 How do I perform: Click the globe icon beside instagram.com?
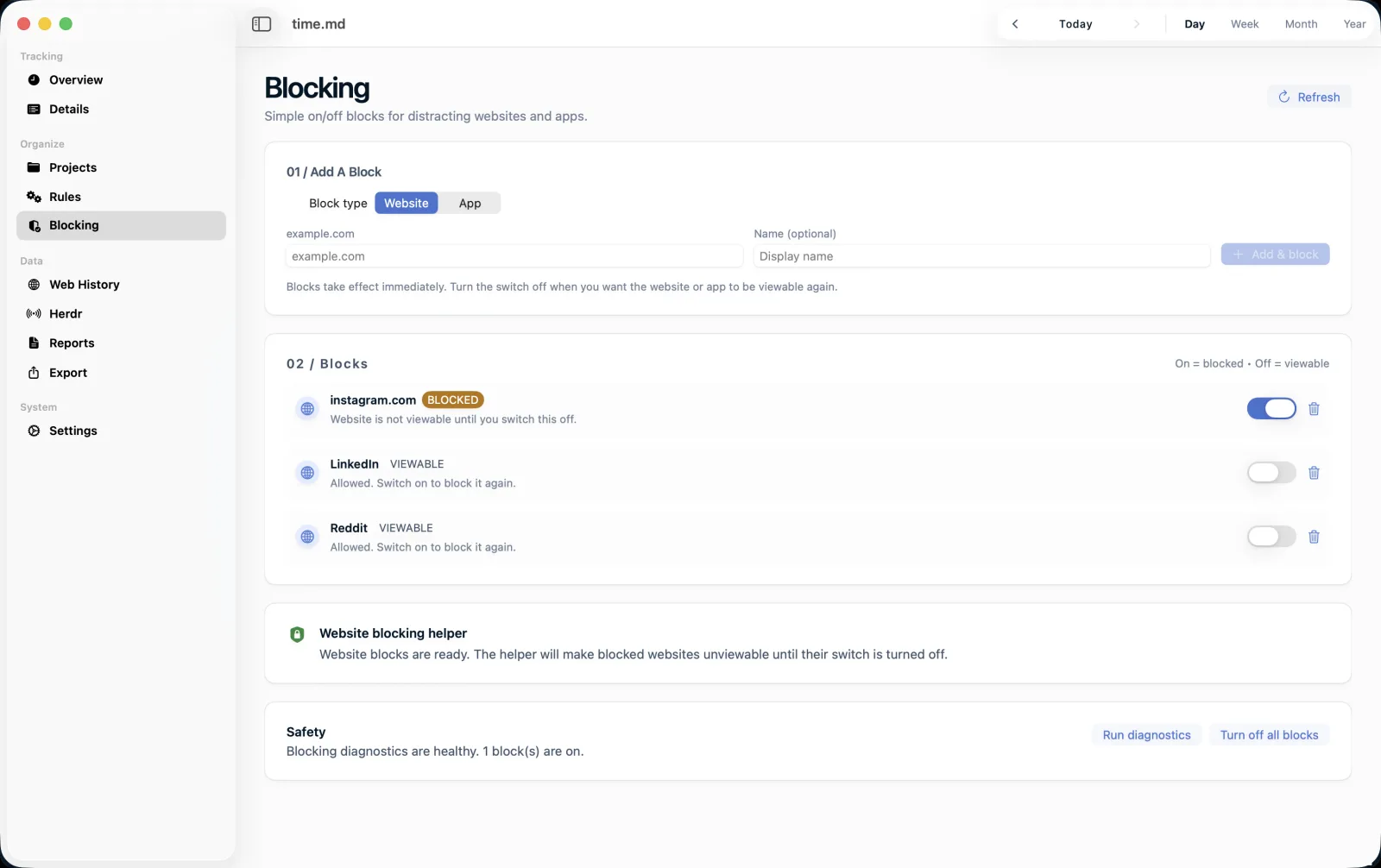pyautogui.click(x=307, y=409)
